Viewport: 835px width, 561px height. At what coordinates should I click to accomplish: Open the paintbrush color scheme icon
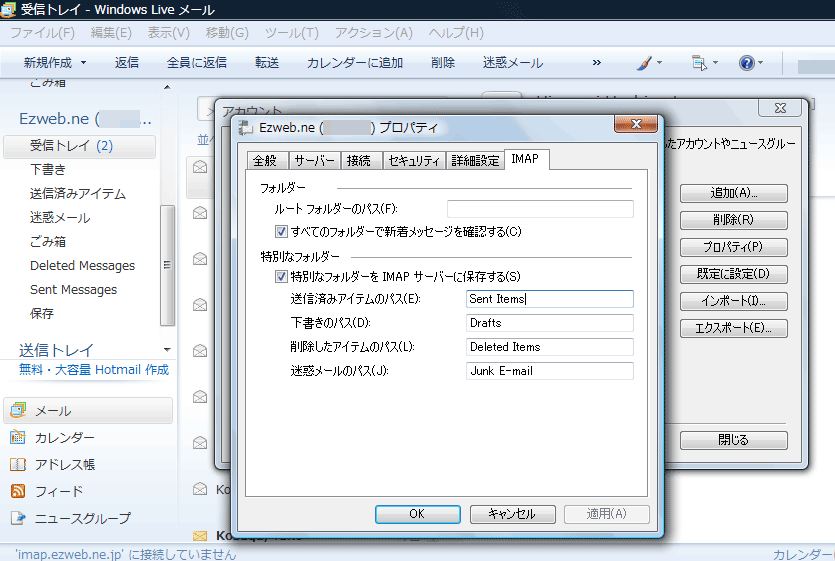click(x=644, y=63)
